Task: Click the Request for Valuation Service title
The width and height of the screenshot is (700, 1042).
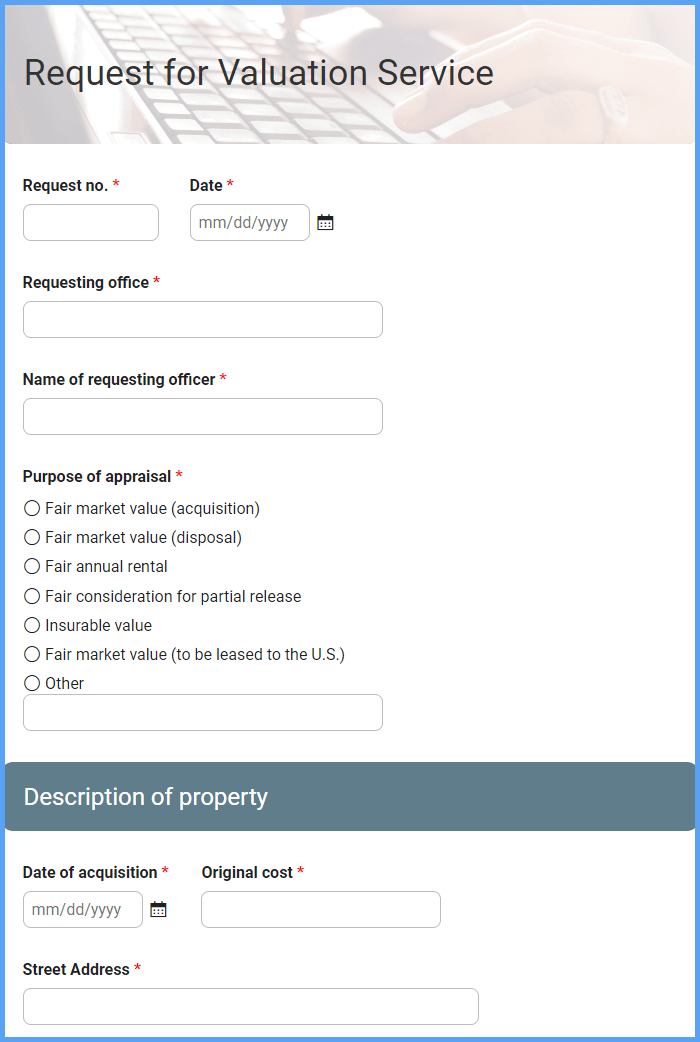Action: pyautogui.click(x=259, y=72)
